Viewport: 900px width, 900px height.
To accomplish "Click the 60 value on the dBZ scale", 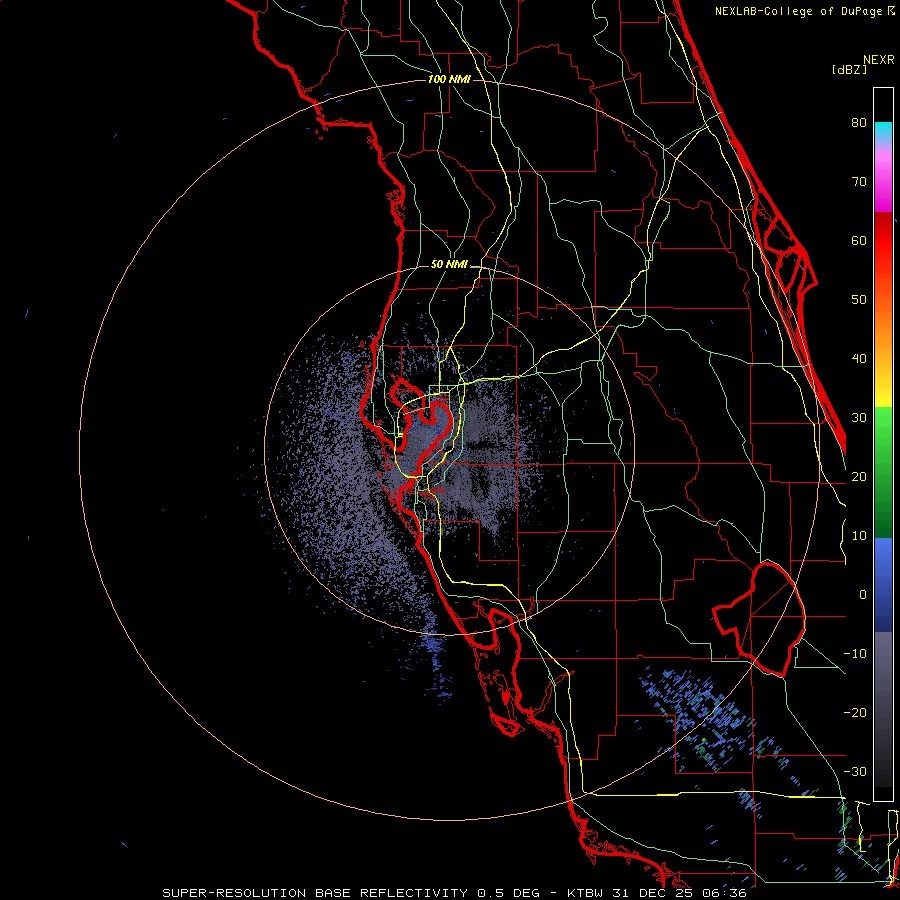I will point(859,240).
